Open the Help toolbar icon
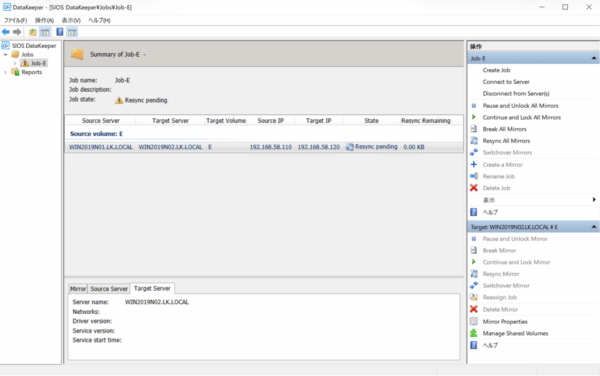This screenshot has width=600, height=376. click(x=60, y=32)
